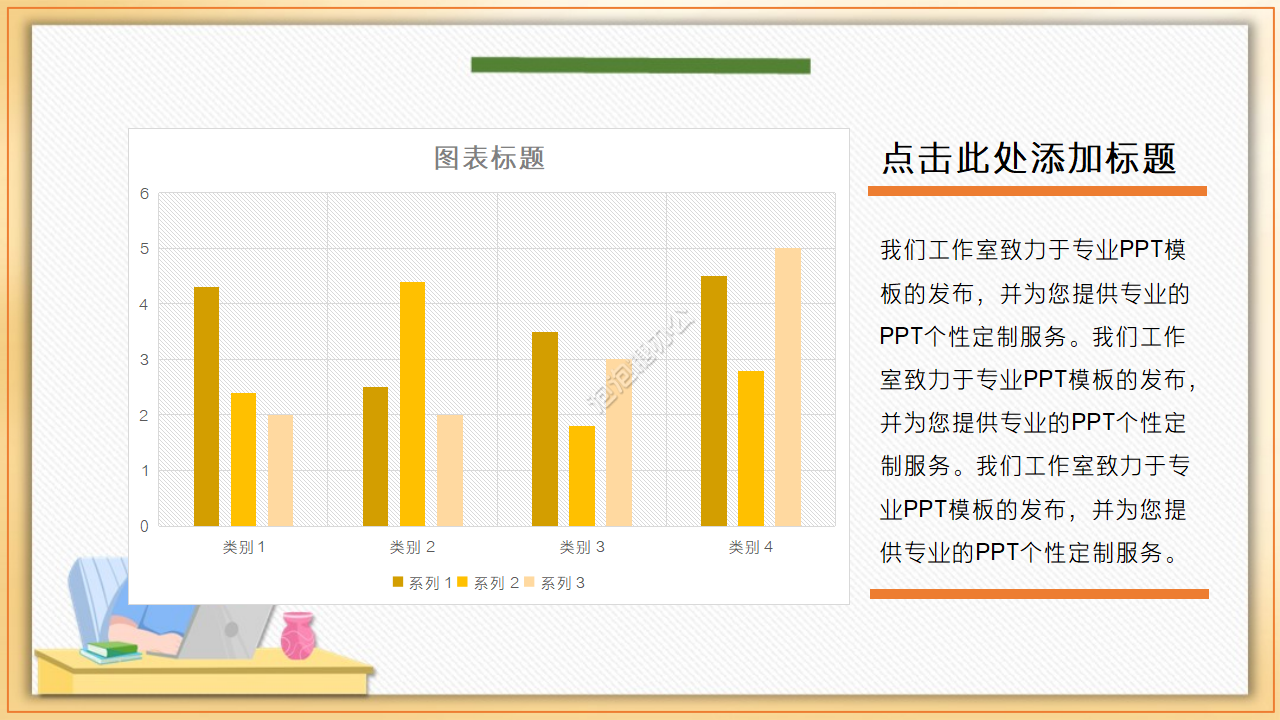1280x720 pixels.
Task: Click the 系列 3 bar in 类别 2
Action: (x=450, y=470)
